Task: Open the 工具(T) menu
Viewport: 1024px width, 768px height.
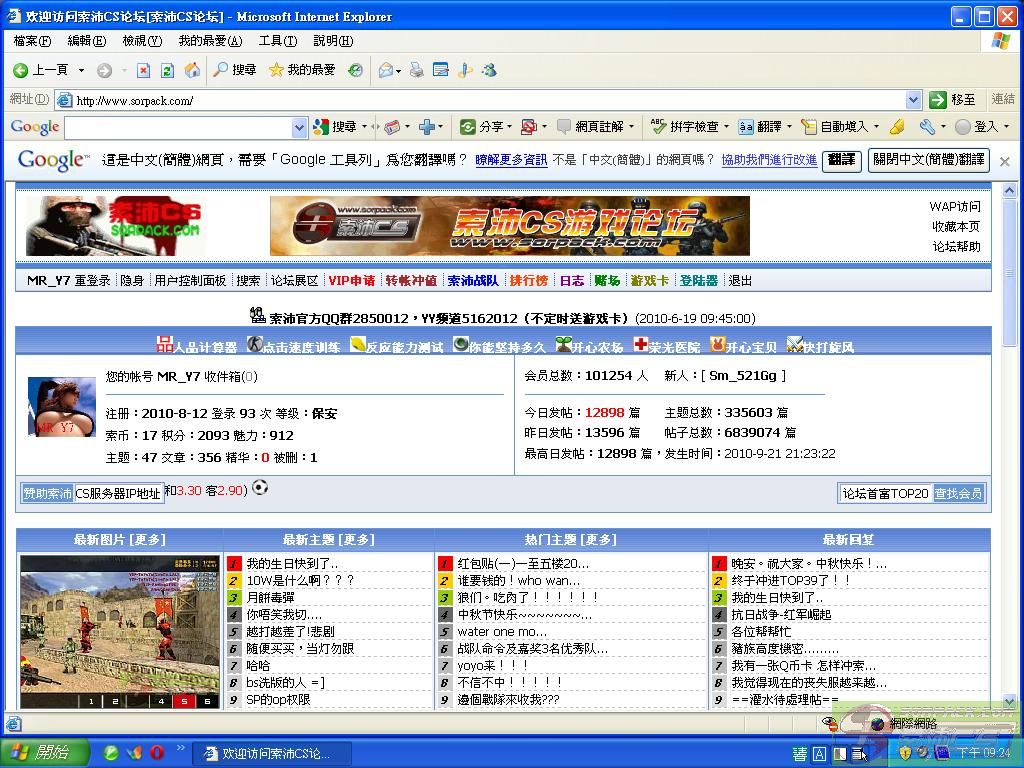Action: click(x=277, y=41)
